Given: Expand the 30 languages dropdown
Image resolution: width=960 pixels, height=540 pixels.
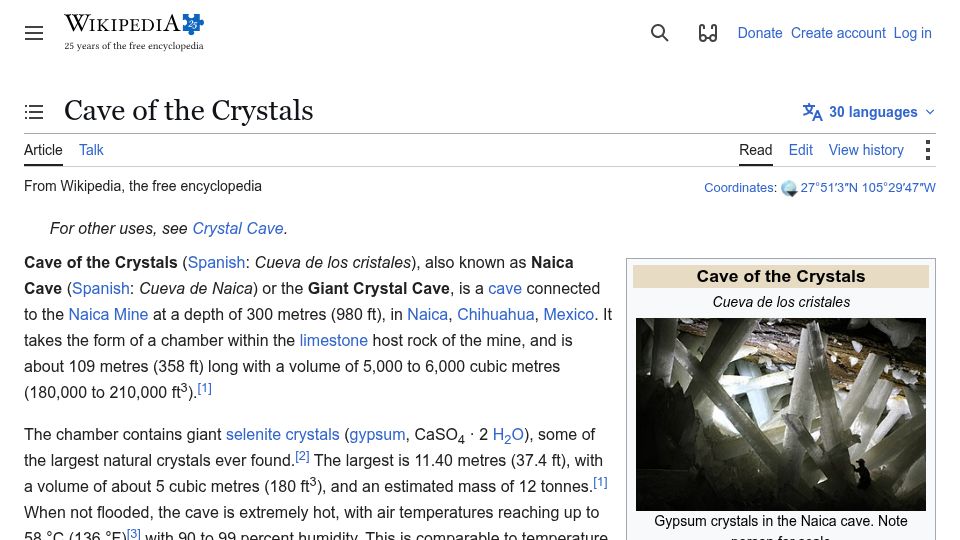Looking at the screenshot, I should pos(869,112).
